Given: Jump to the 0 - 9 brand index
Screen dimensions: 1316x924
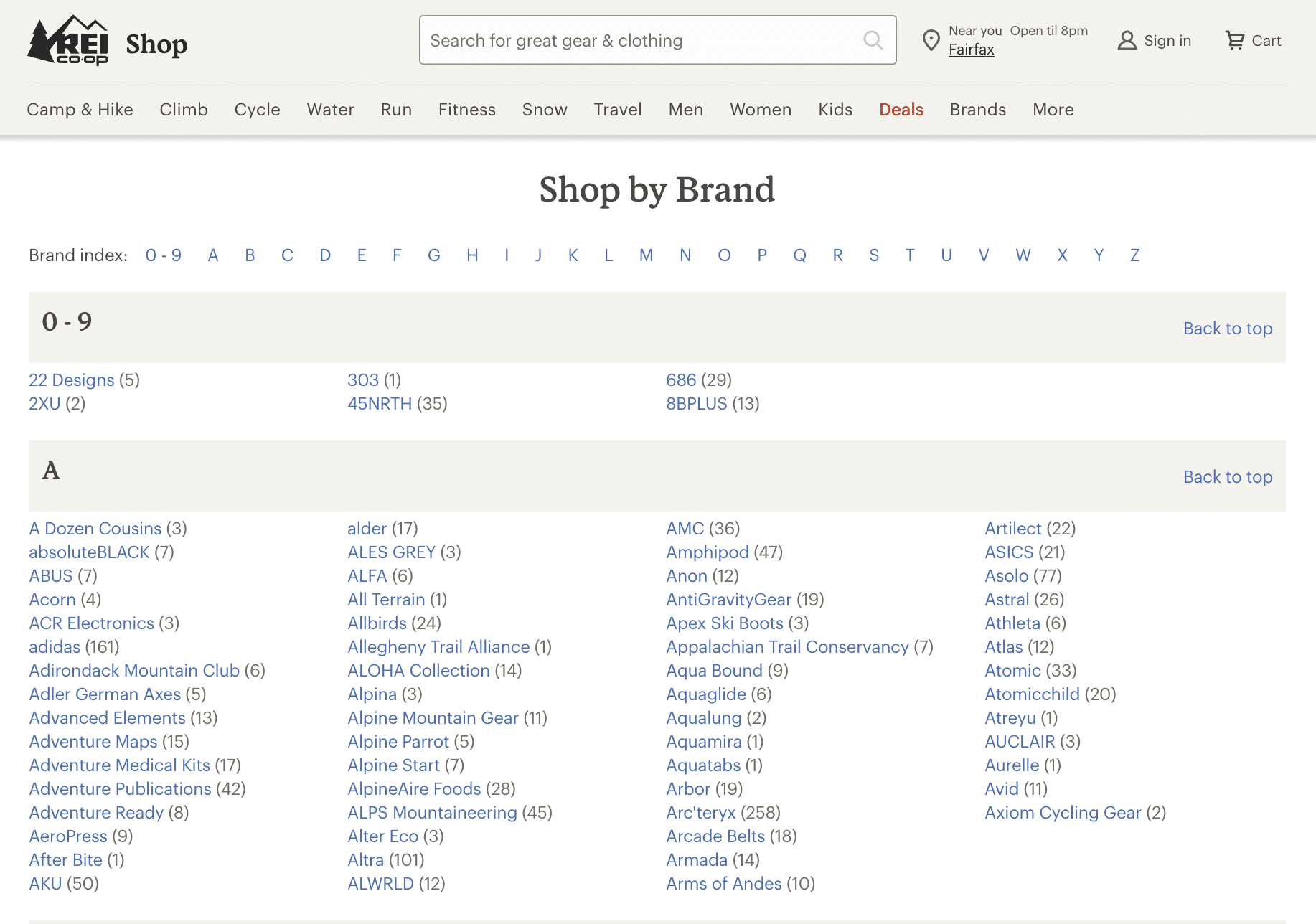Looking at the screenshot, I should (x=163, y=255).
